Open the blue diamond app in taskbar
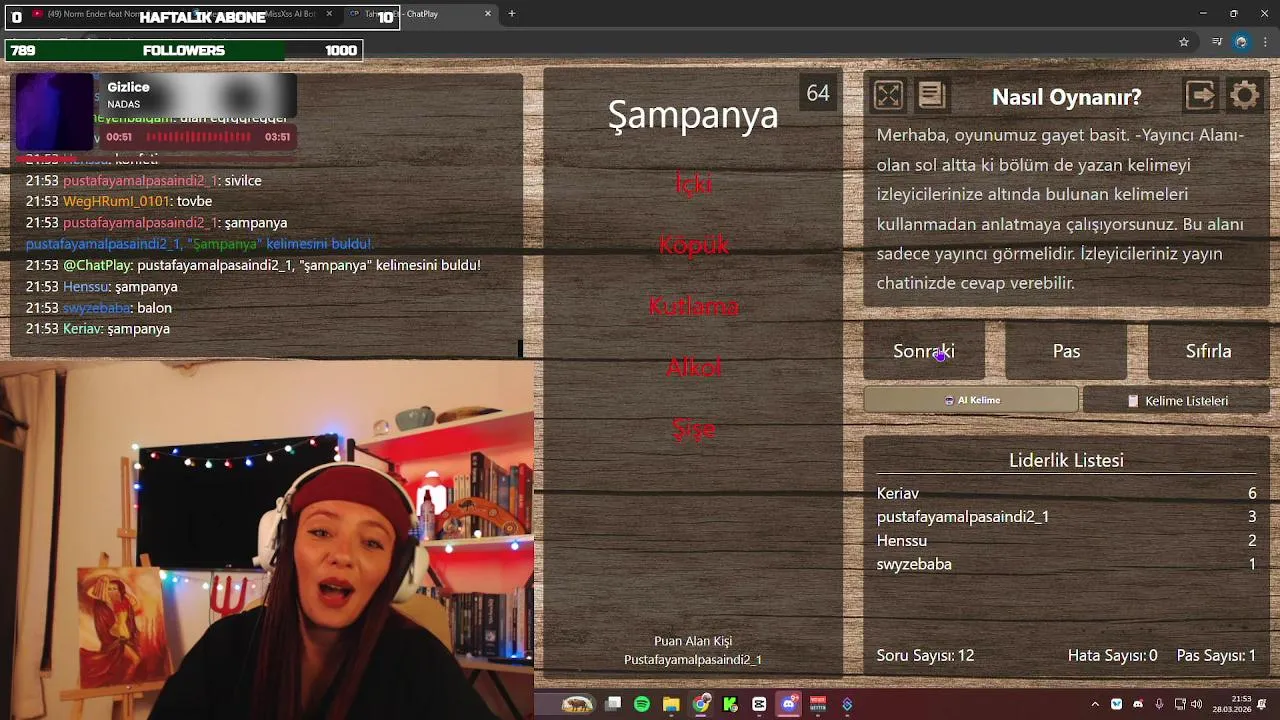 click(x=847, y=704)
